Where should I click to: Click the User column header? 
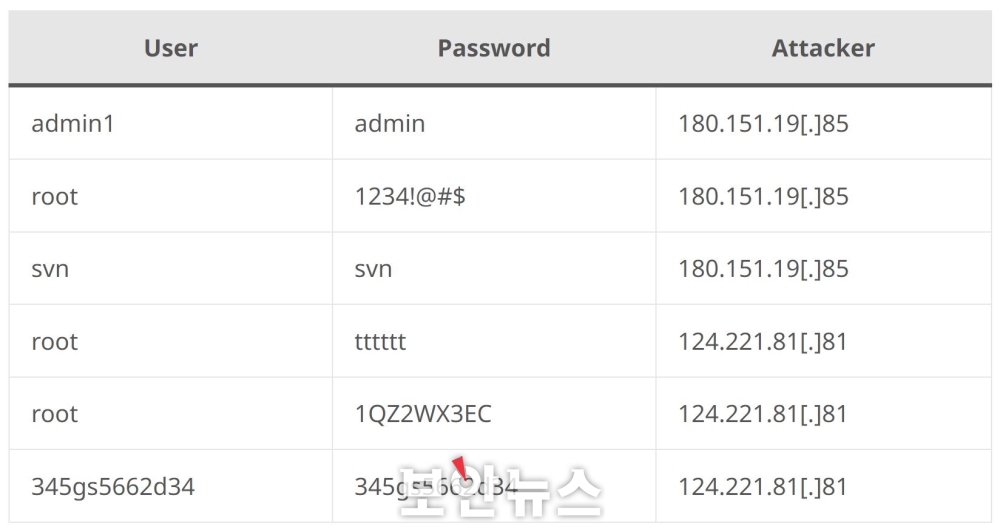(x=170, y=48)
